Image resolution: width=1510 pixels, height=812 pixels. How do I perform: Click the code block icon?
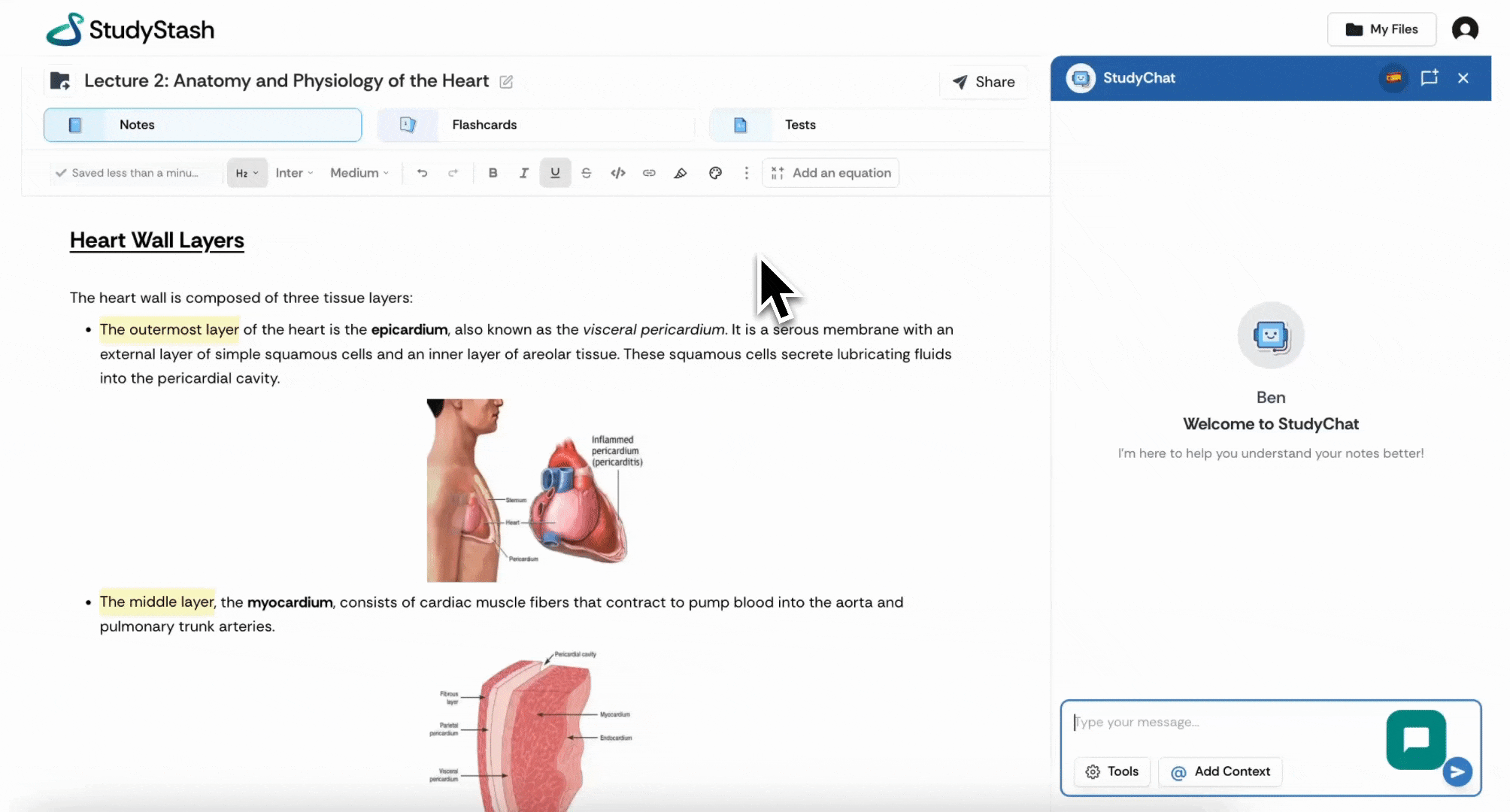pos(618,173)
